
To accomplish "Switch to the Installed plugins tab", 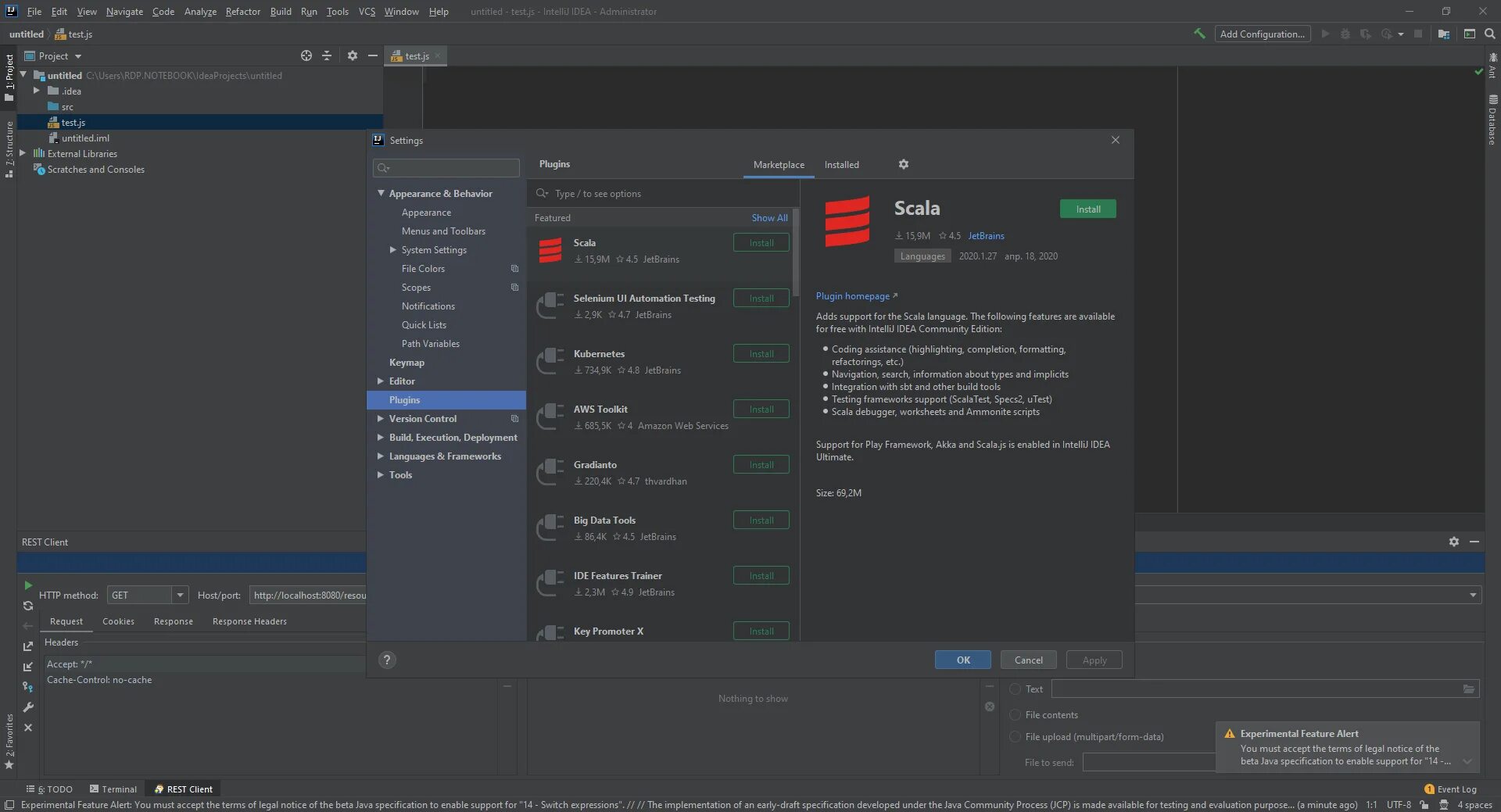I will (841, 165).
